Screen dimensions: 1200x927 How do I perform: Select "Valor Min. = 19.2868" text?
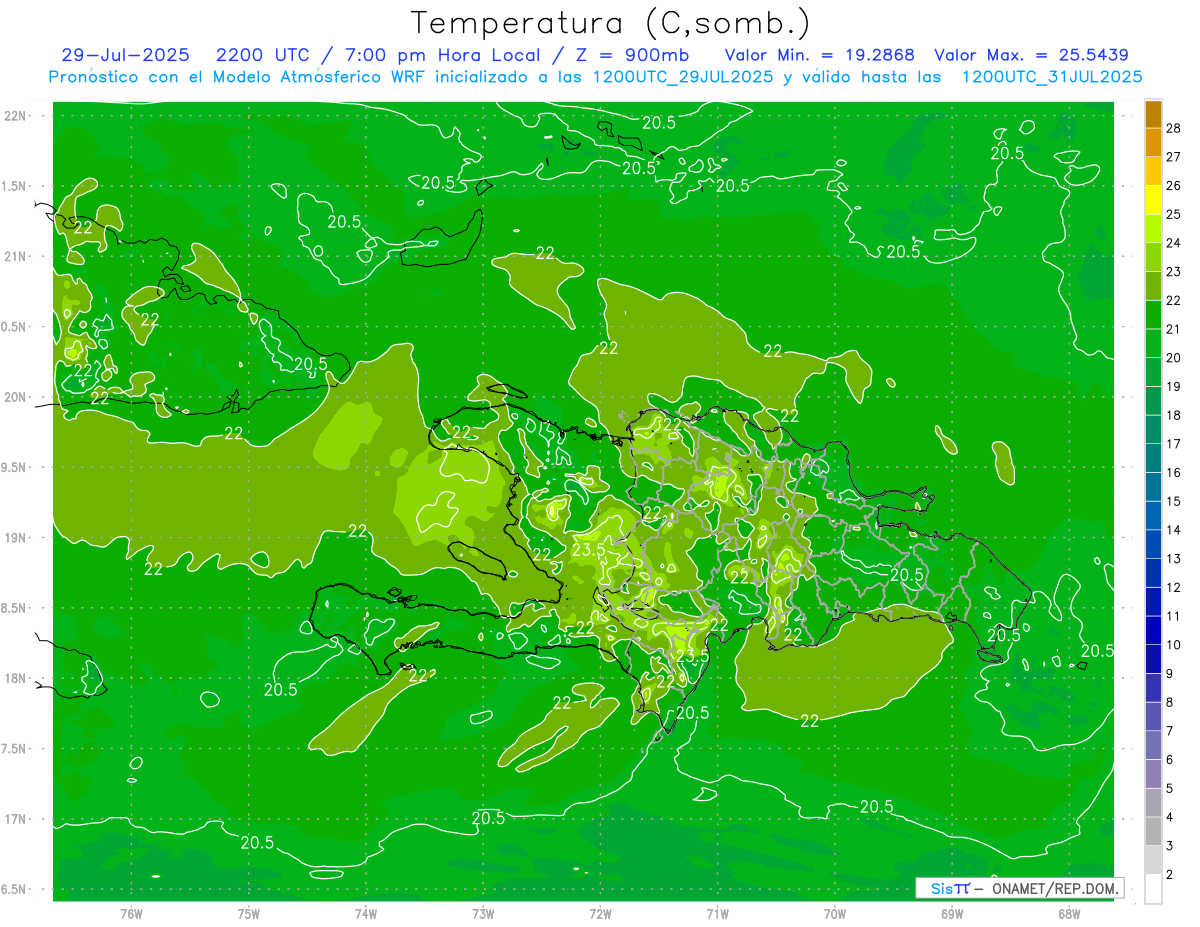pos(819,55)
